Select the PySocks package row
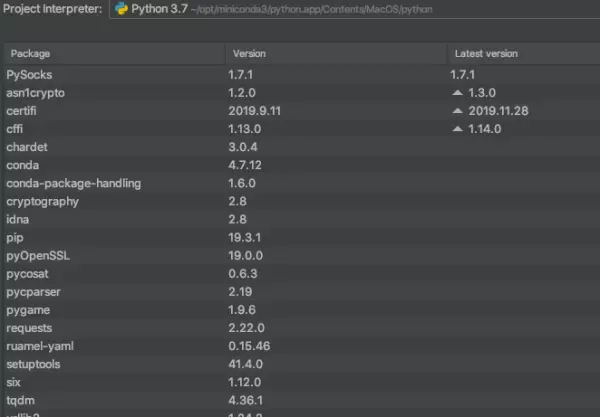The image size is (600, 417). [302, 75]
